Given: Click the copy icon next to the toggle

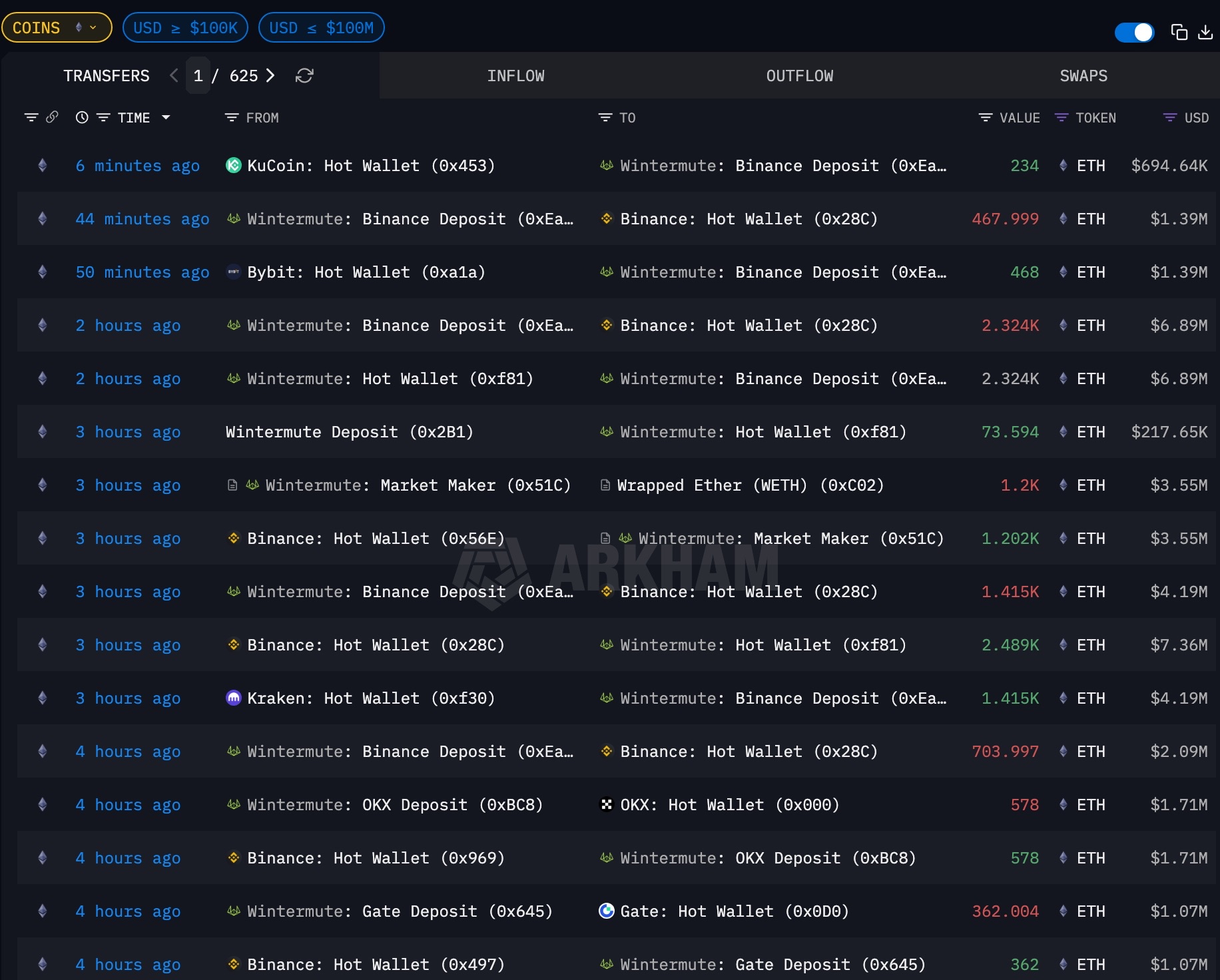Looking at the screenshot, I should pos(1179,31).
